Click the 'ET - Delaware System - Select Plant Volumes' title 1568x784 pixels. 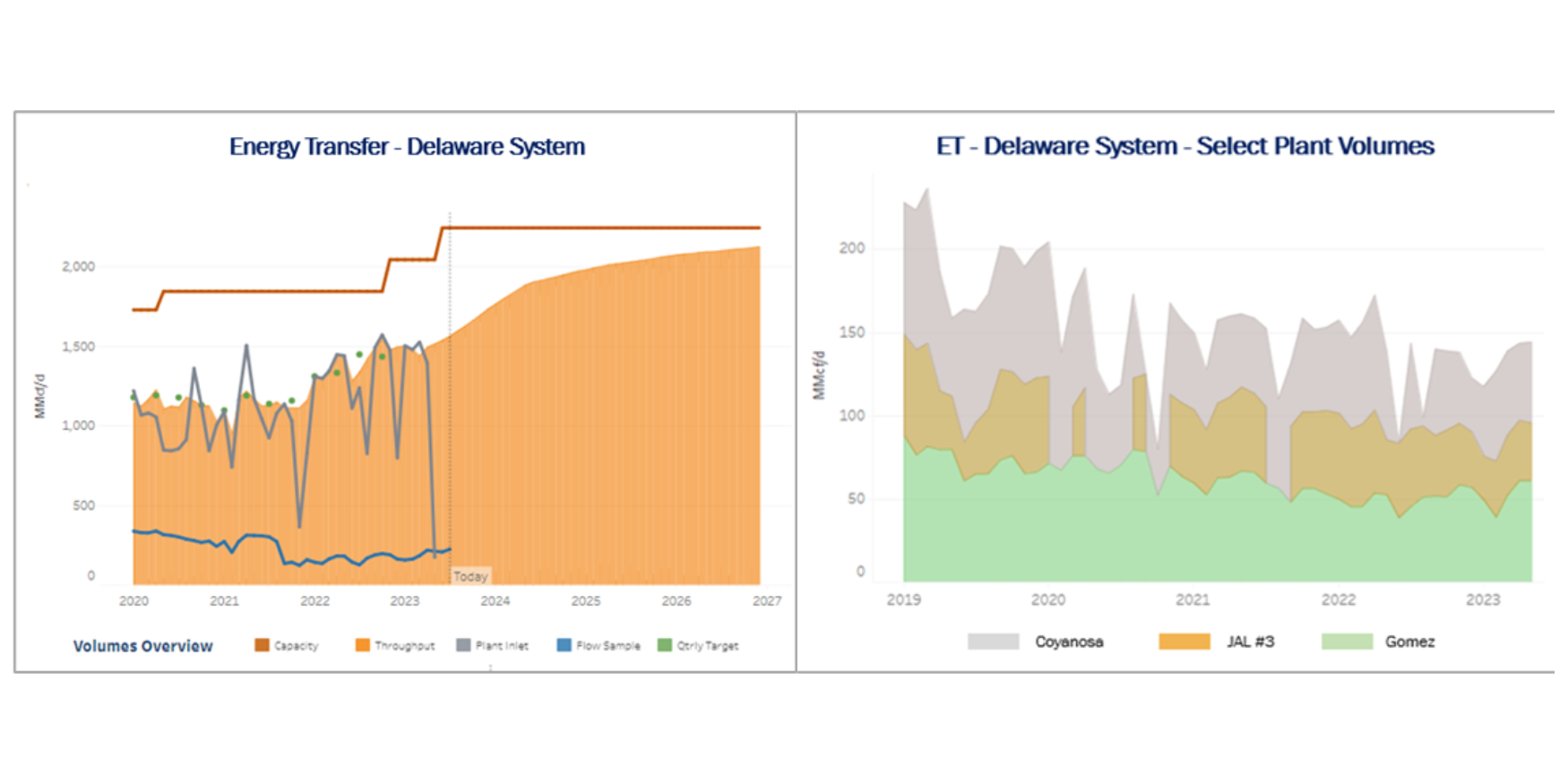[x=1185, y=146]
